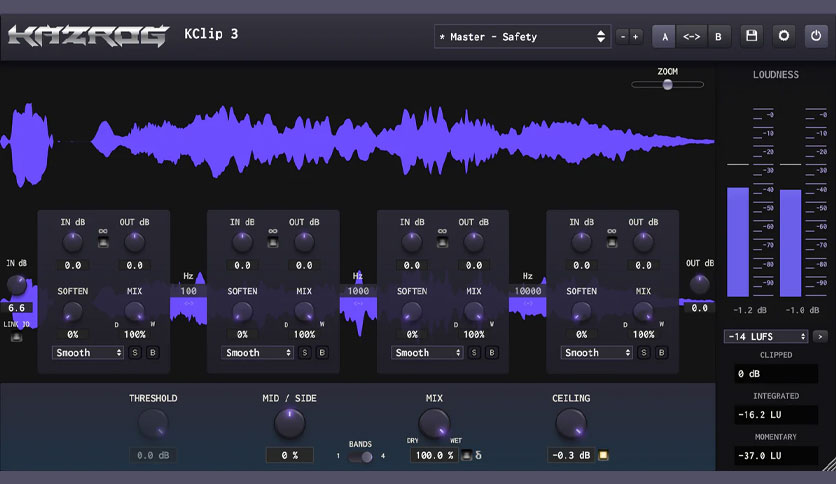Image resolution: width=836 pixels, height=484 pixels.
Task: Click the main IN dB knob
Action: point(16,285)
